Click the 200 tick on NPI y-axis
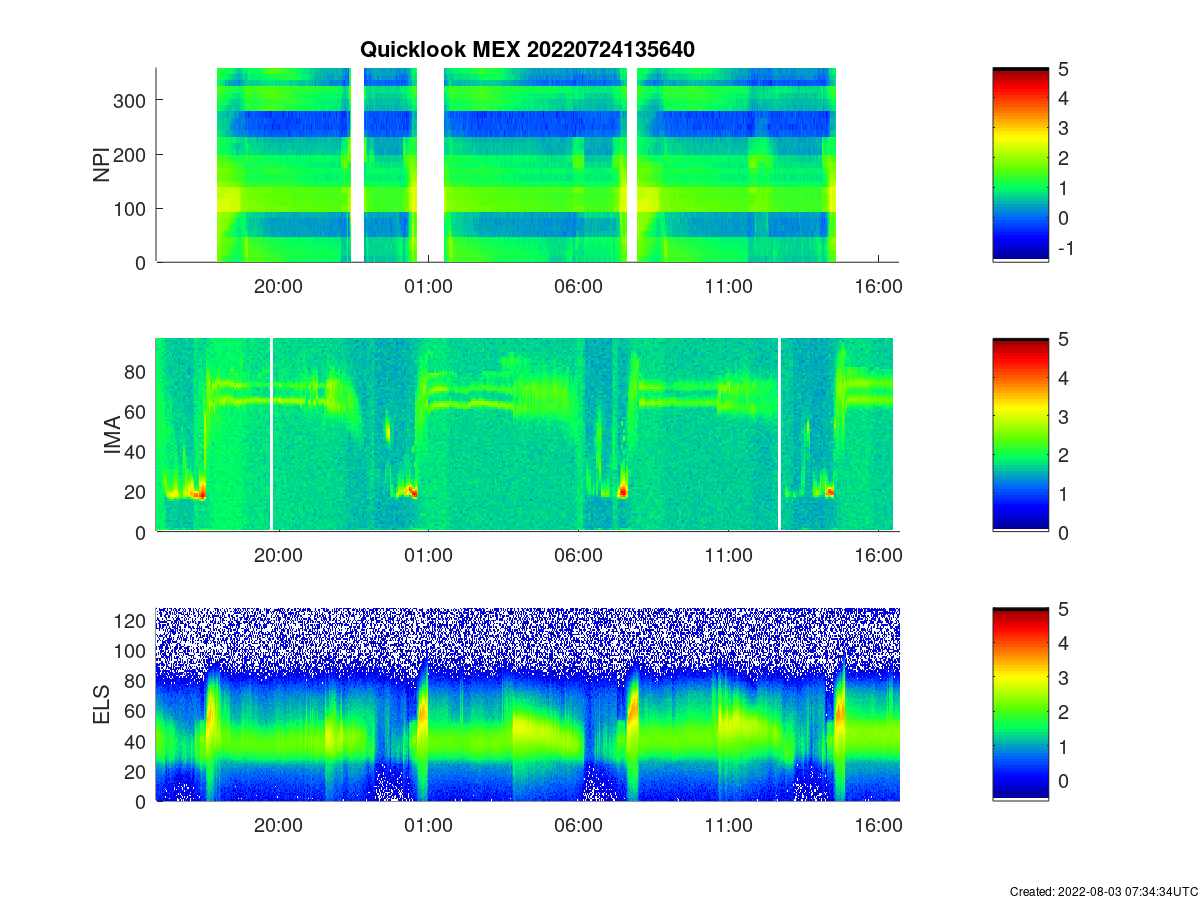This screenshot has width=1200, height=900. coord(131,154)
